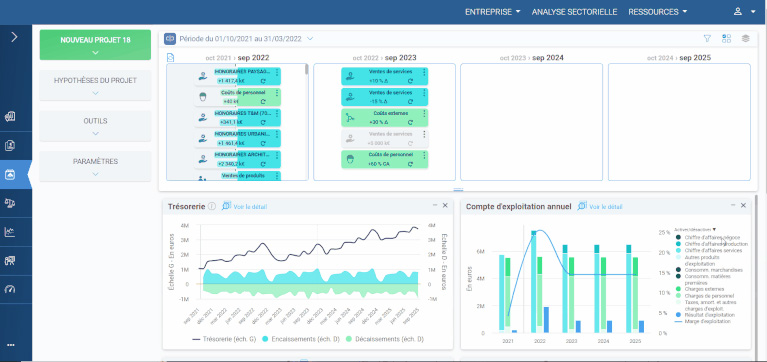Click the blue period icon beside Période
Viewport: 767px width, 362px height.
click(x=170, y=38)
